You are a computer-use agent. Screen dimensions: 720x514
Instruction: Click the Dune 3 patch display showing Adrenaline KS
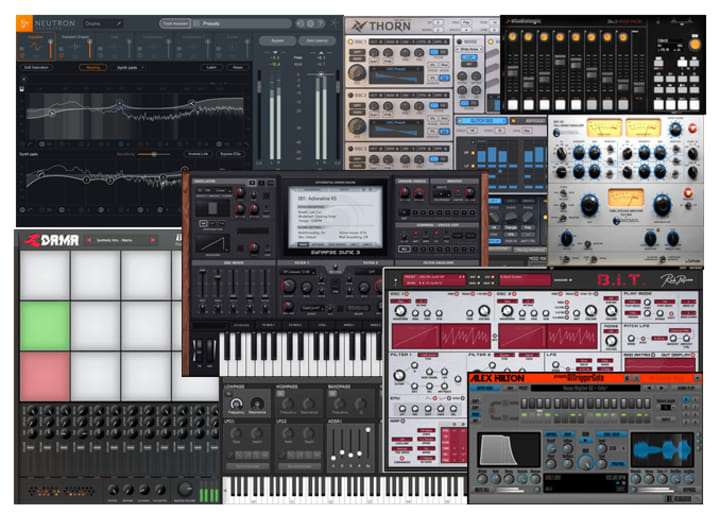click(x=336, y=218)
